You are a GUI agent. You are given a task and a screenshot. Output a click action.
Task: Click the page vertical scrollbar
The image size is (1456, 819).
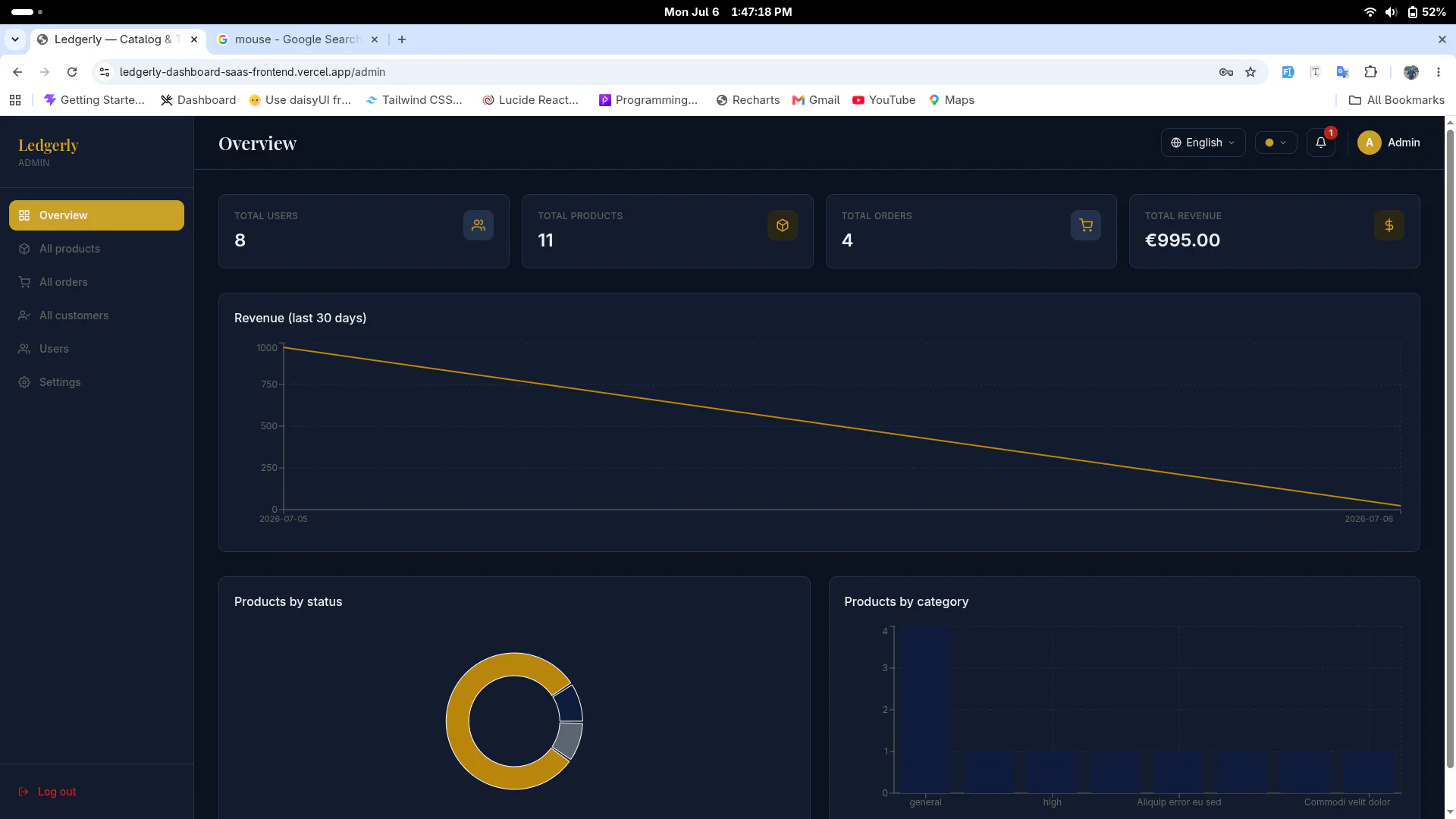[1450, 447]
